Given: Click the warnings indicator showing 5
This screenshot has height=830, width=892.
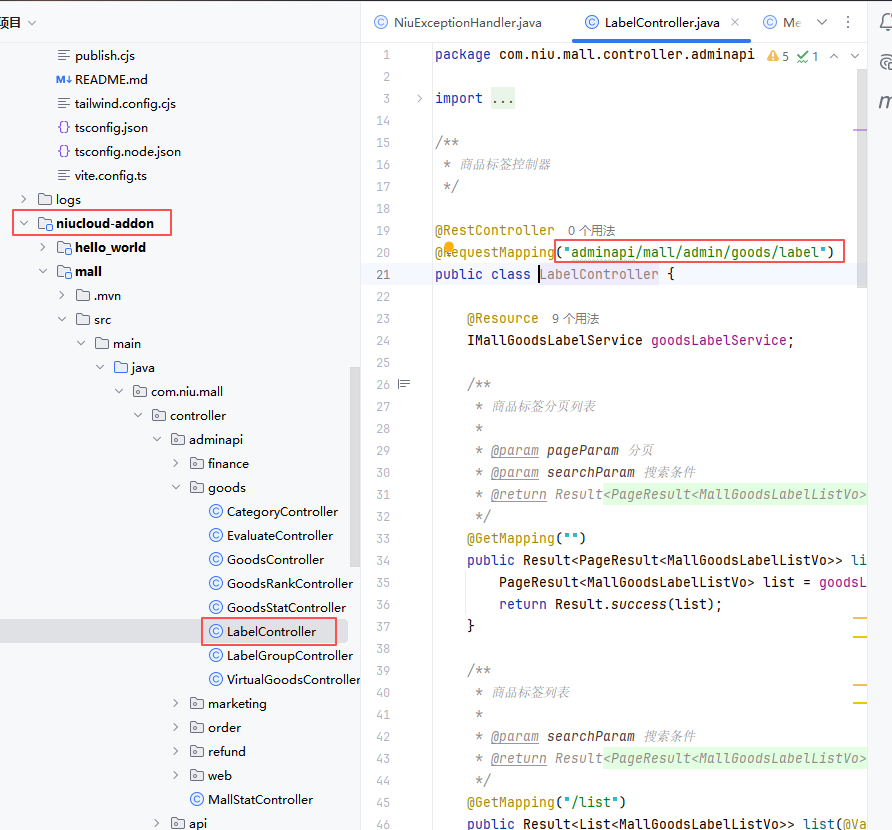Looking at the screenshot, I should 777,56.
